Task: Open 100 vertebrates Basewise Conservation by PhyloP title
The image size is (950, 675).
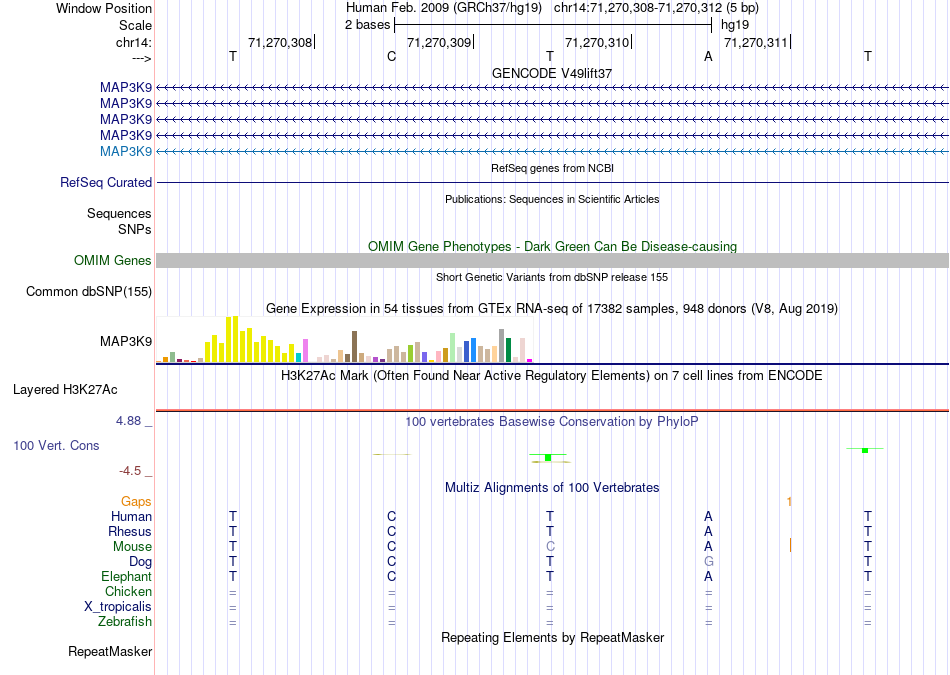Action: coord(552,422)
